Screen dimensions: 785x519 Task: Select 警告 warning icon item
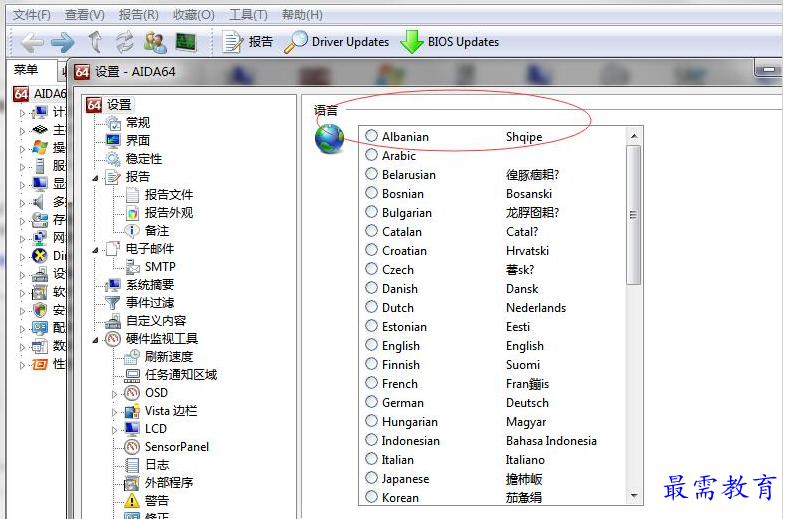point(132,501)
